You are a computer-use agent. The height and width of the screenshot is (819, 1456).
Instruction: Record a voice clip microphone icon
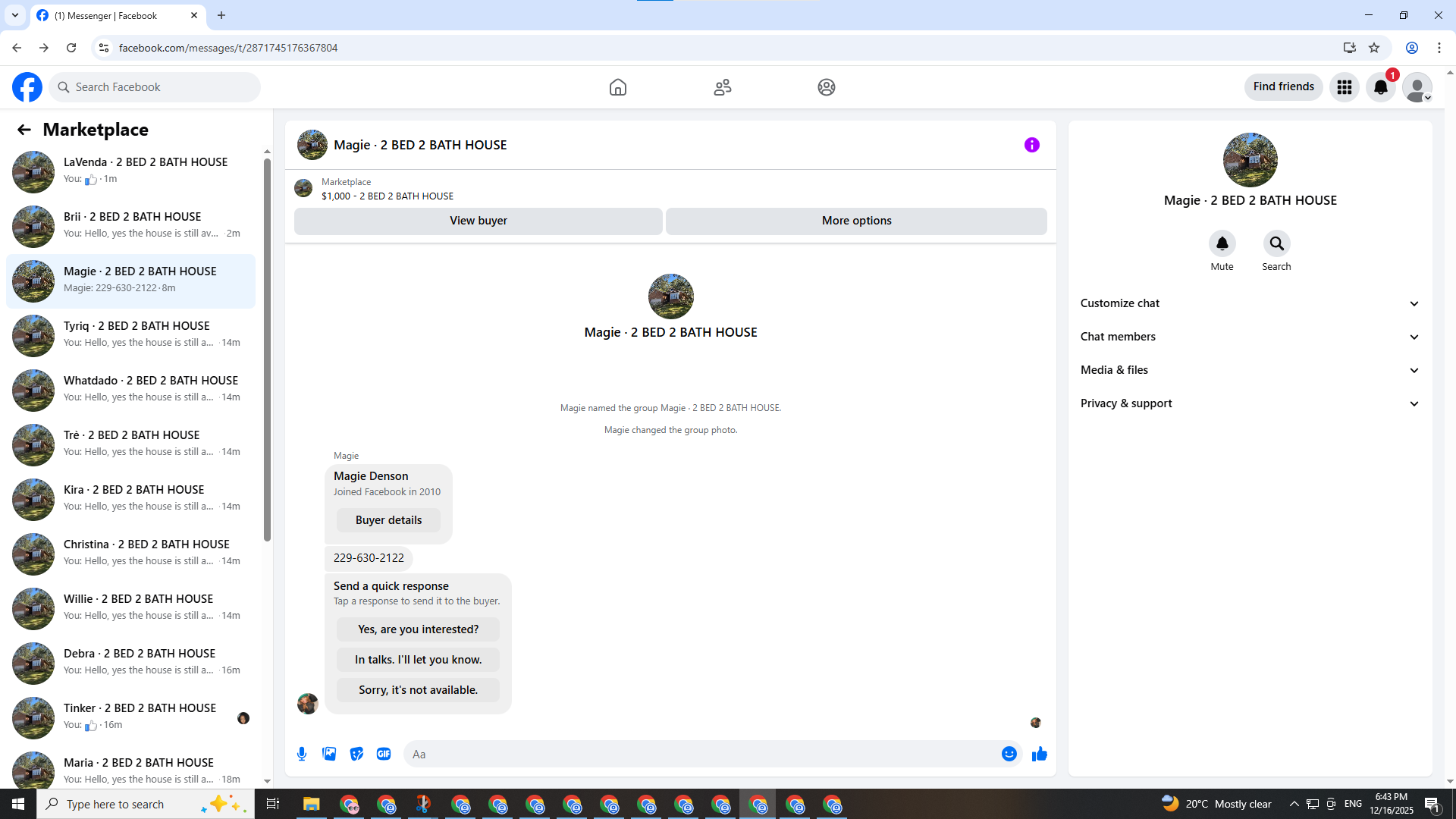click(302, 754)
